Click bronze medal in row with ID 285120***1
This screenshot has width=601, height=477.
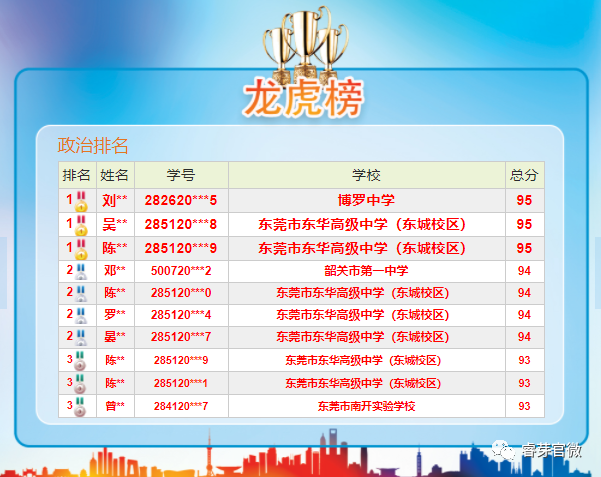[80, 384]
